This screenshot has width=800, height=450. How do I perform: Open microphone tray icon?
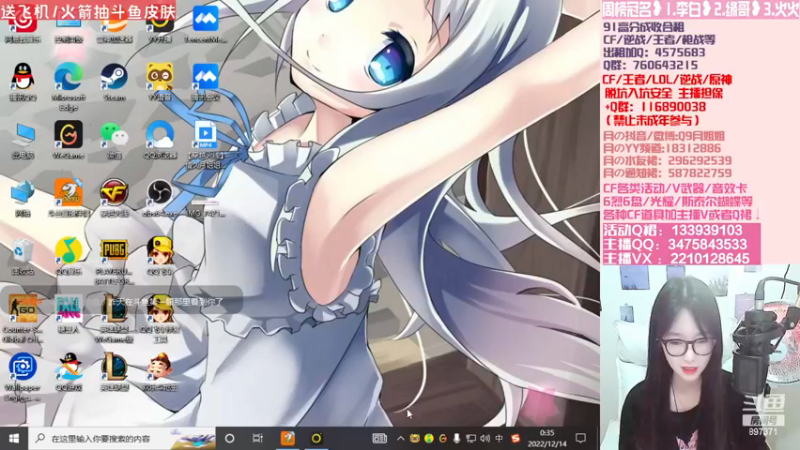[x=457, y=438]
